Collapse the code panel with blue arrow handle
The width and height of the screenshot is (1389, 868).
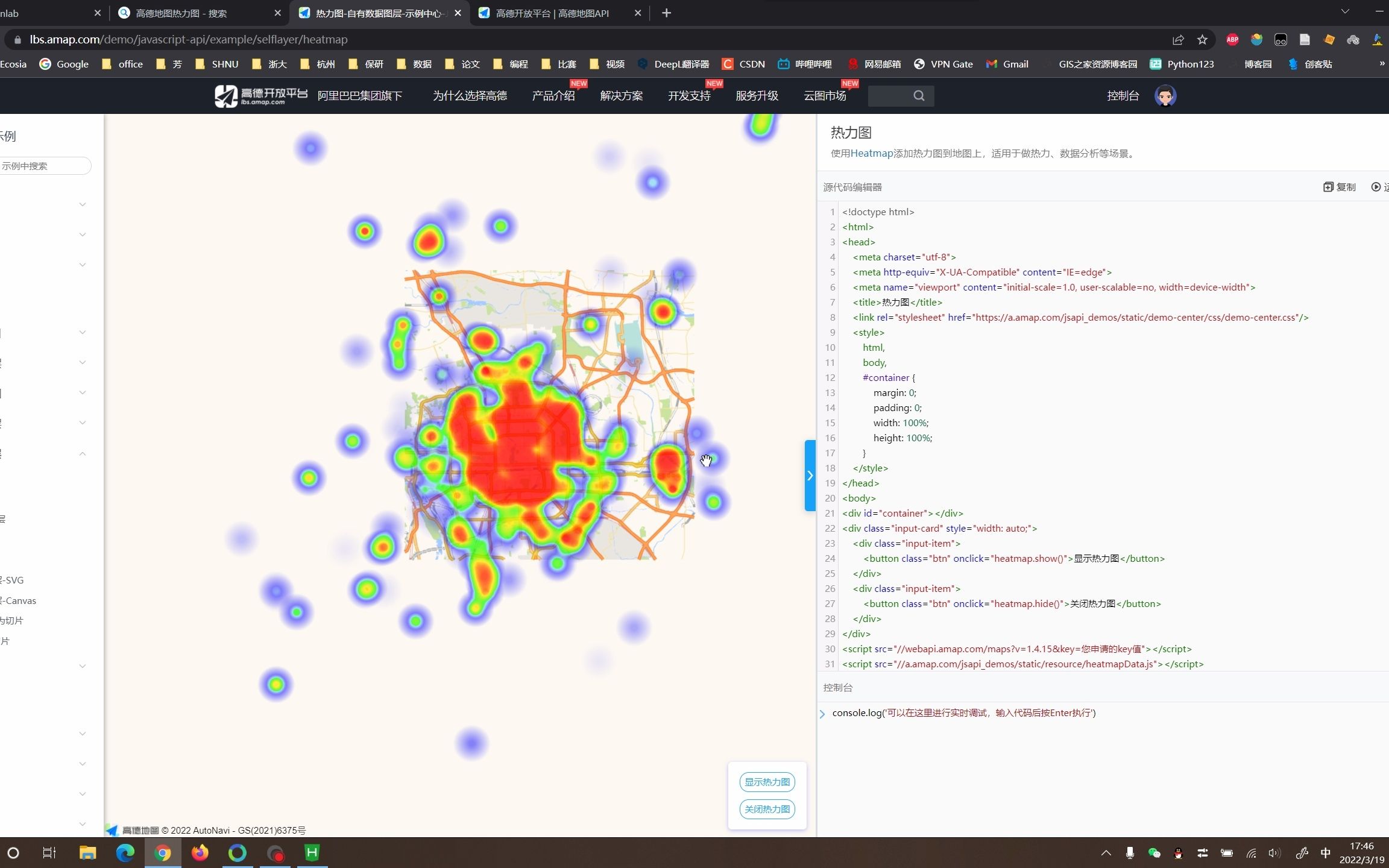tap(810, 476)
